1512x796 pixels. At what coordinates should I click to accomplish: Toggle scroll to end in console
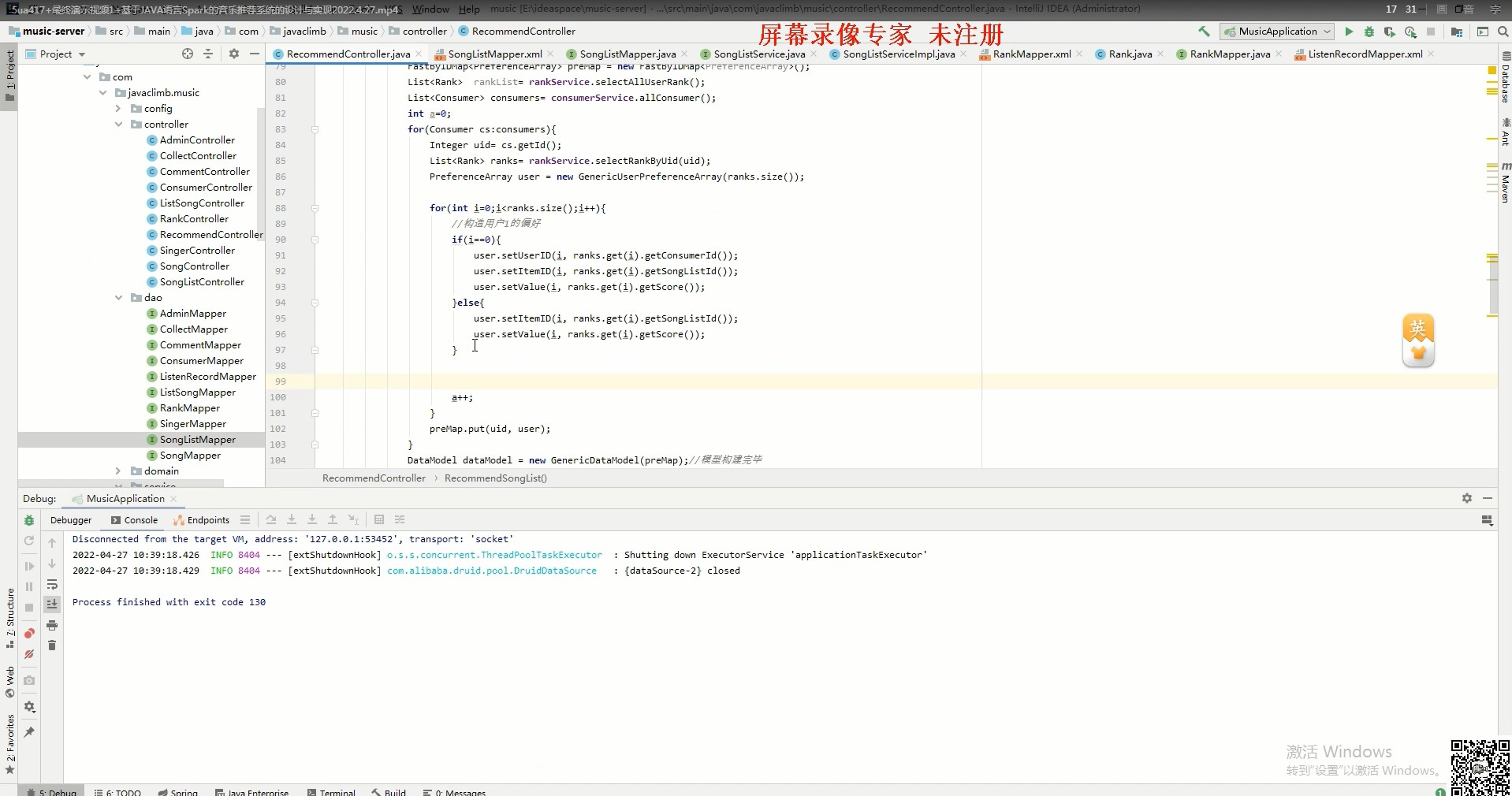pos(52,604)
